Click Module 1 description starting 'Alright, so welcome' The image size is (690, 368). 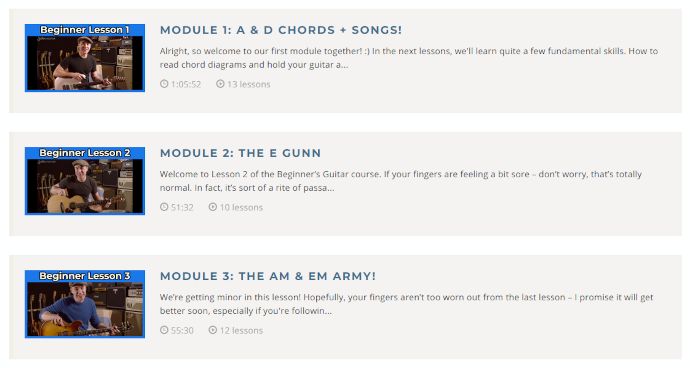pos(409,58)
